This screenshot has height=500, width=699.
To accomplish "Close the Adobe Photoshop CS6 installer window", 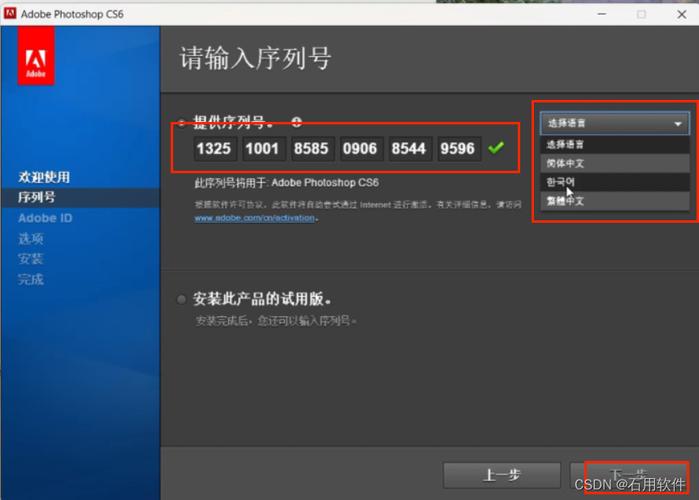I will [682, 14].
